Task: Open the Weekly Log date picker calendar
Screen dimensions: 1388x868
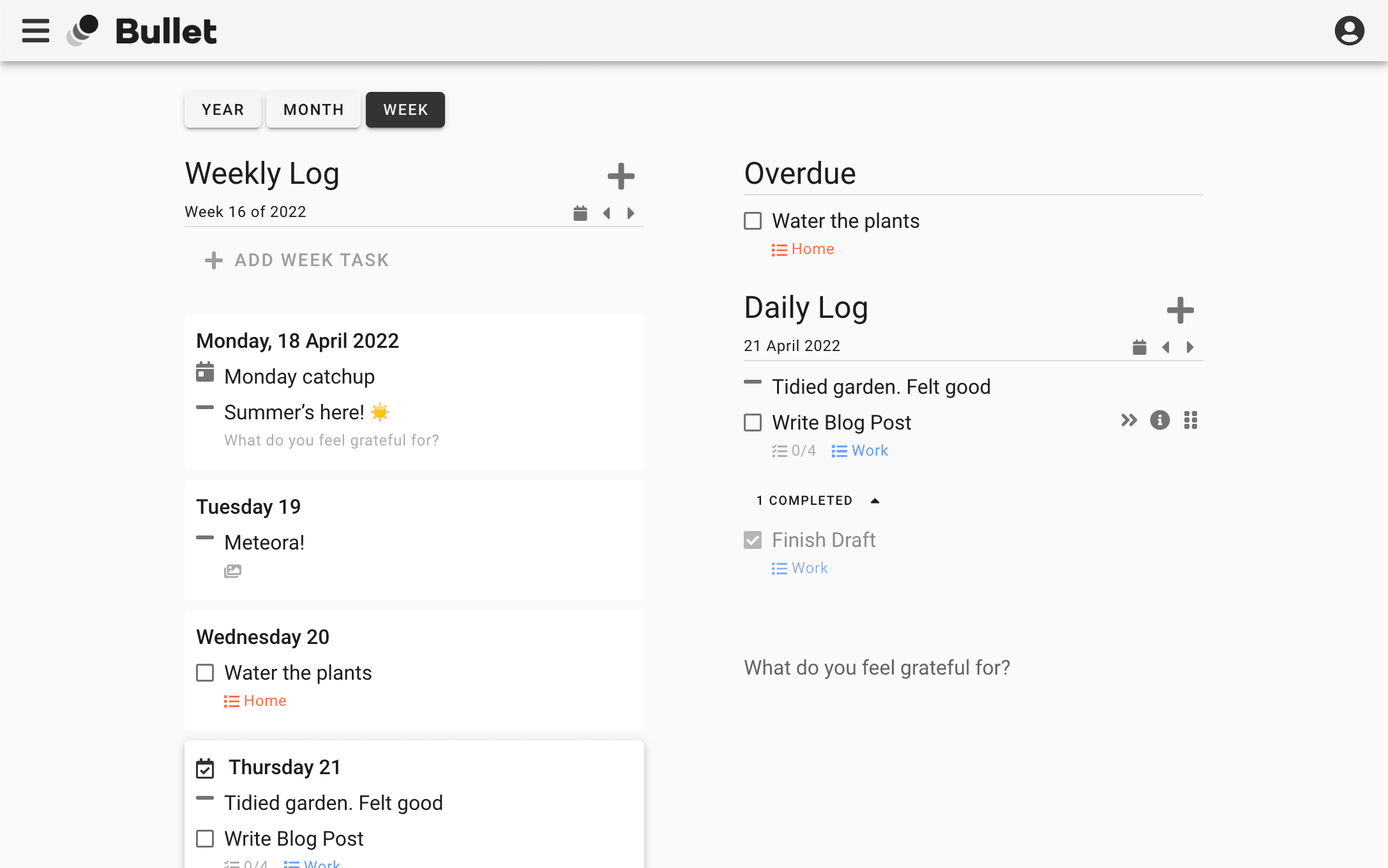Action: (579, 213)
